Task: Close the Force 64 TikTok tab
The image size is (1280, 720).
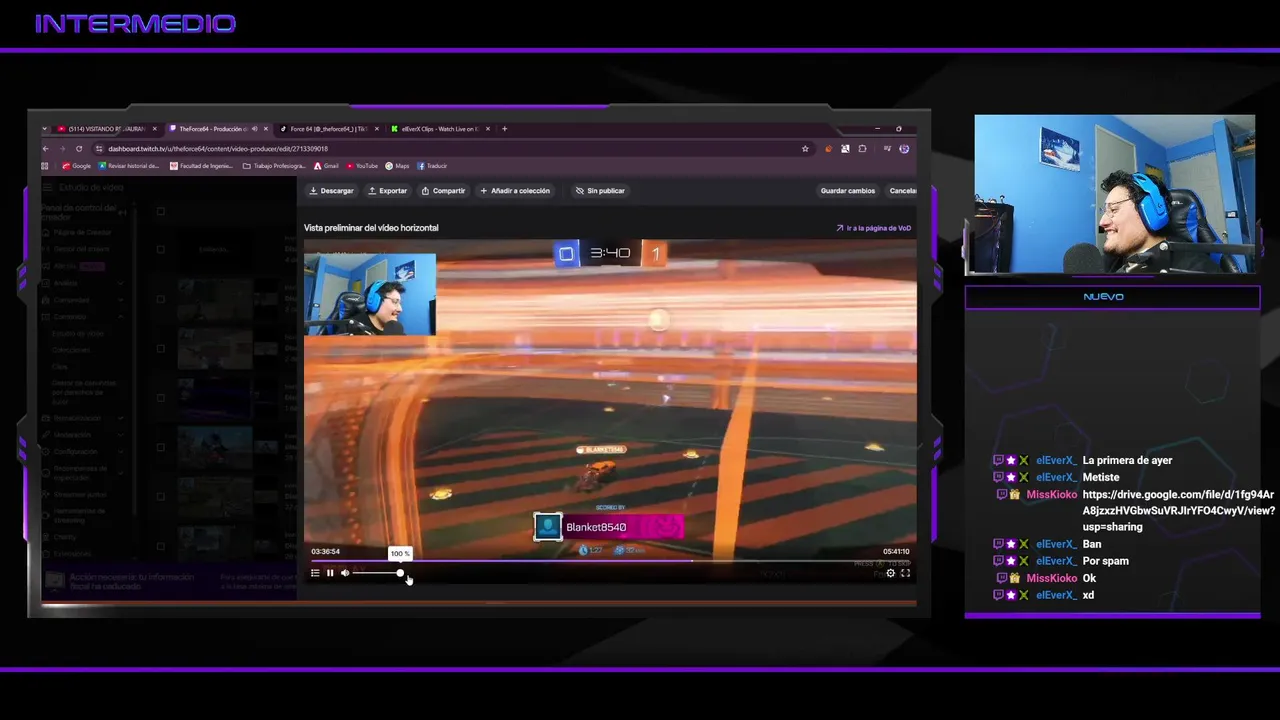Action: [x=376, y=129]
